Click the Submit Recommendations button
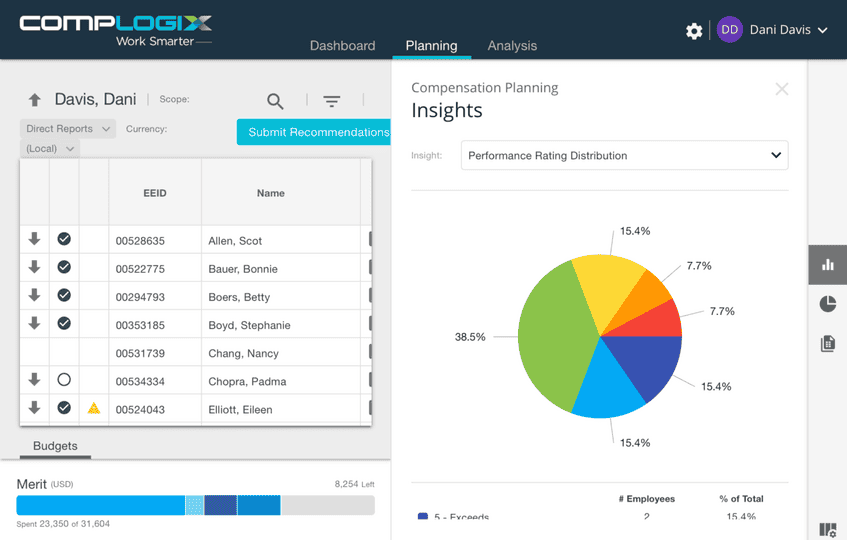 point(316,132)
